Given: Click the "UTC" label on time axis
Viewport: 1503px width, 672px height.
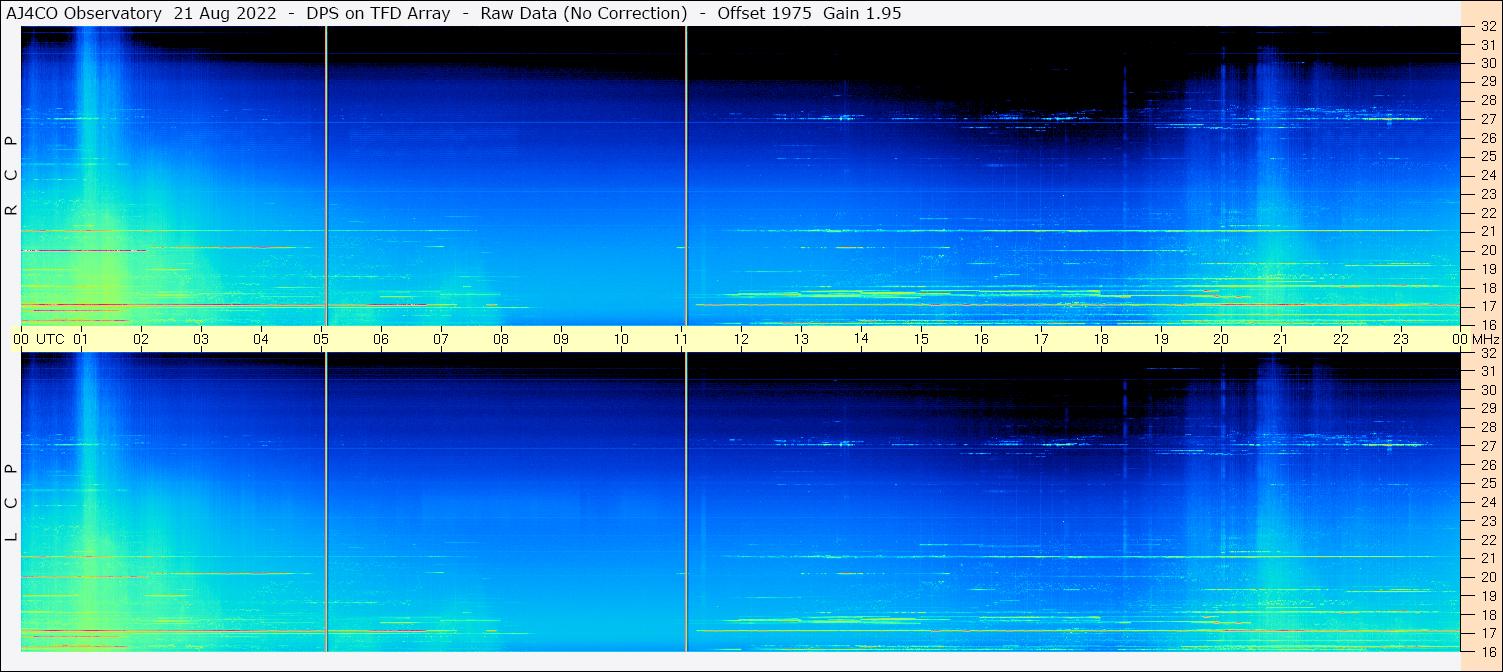Looking at the screenshot, I should click(x=50, y=339).
